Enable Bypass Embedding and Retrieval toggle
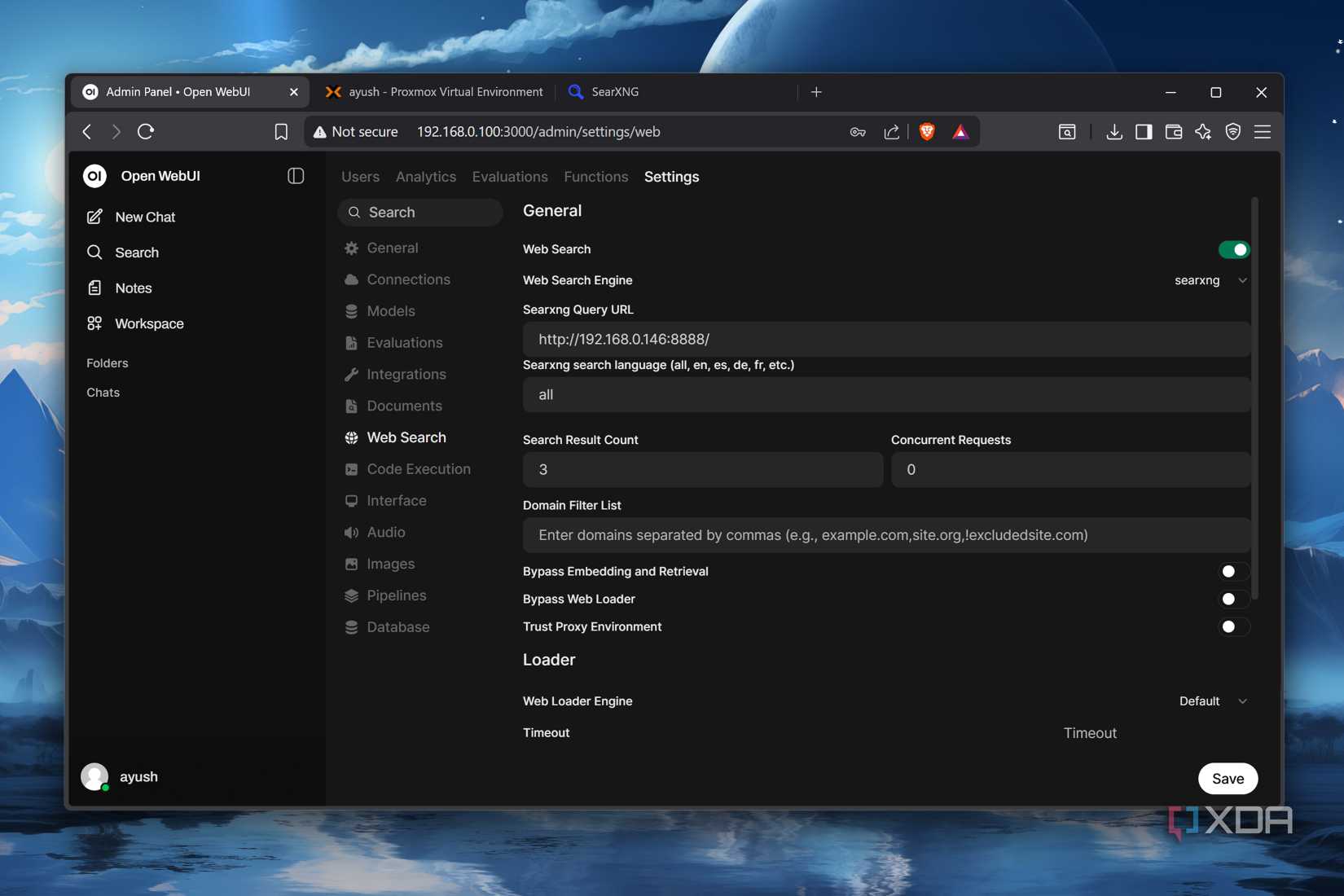 (x=1234, y=572)
